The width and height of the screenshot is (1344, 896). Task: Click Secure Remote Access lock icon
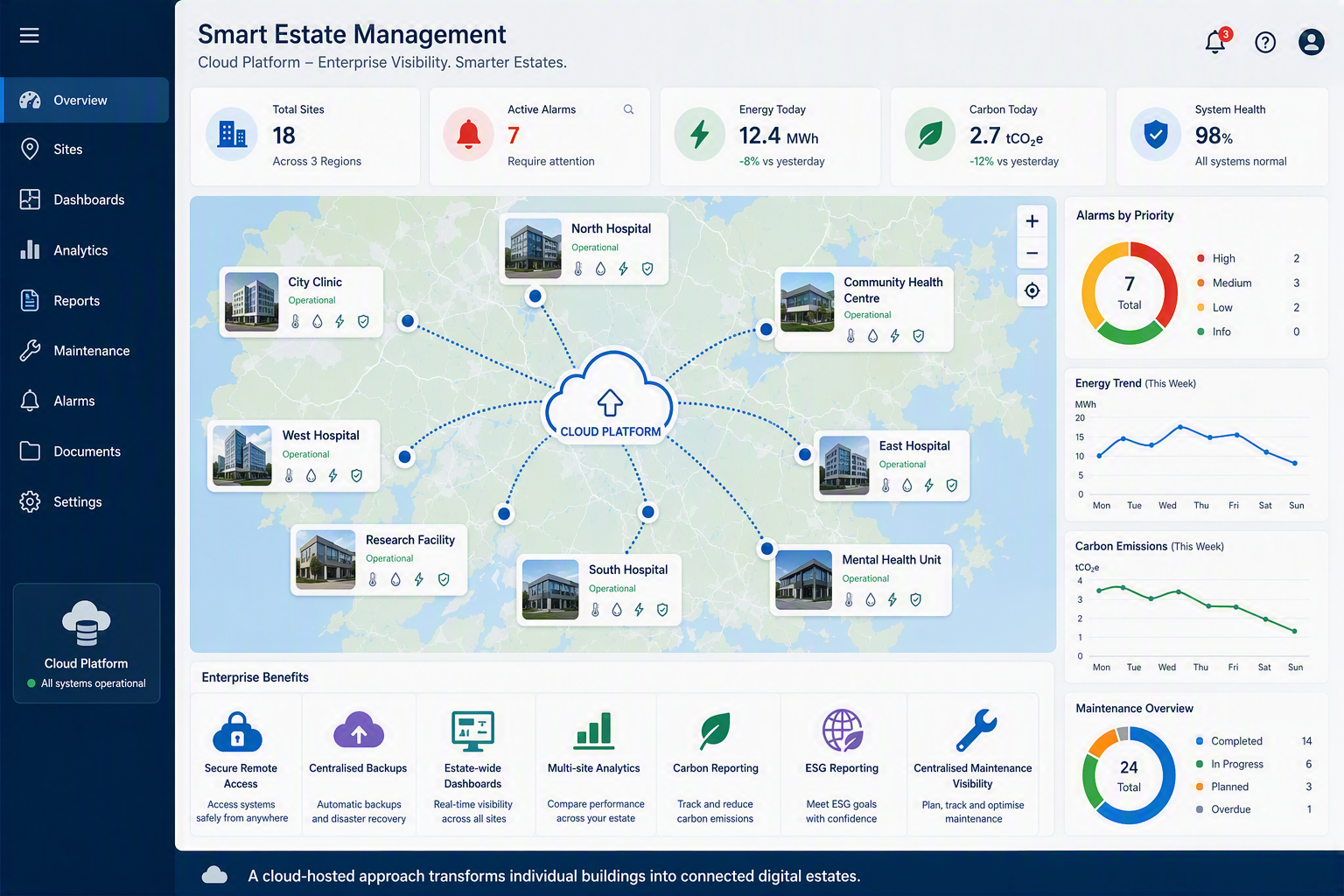(238, 731)
